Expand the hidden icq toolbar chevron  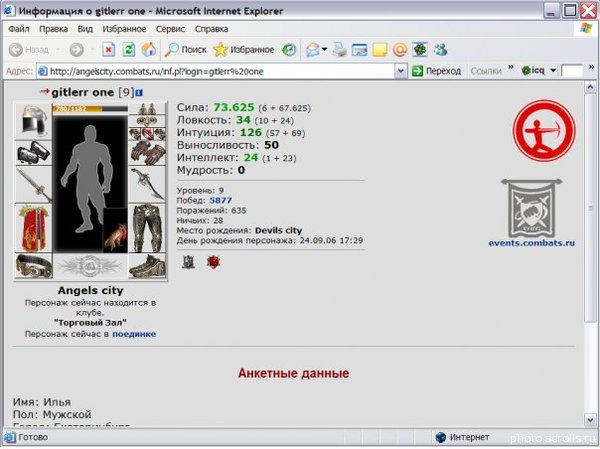click(592, 68)
